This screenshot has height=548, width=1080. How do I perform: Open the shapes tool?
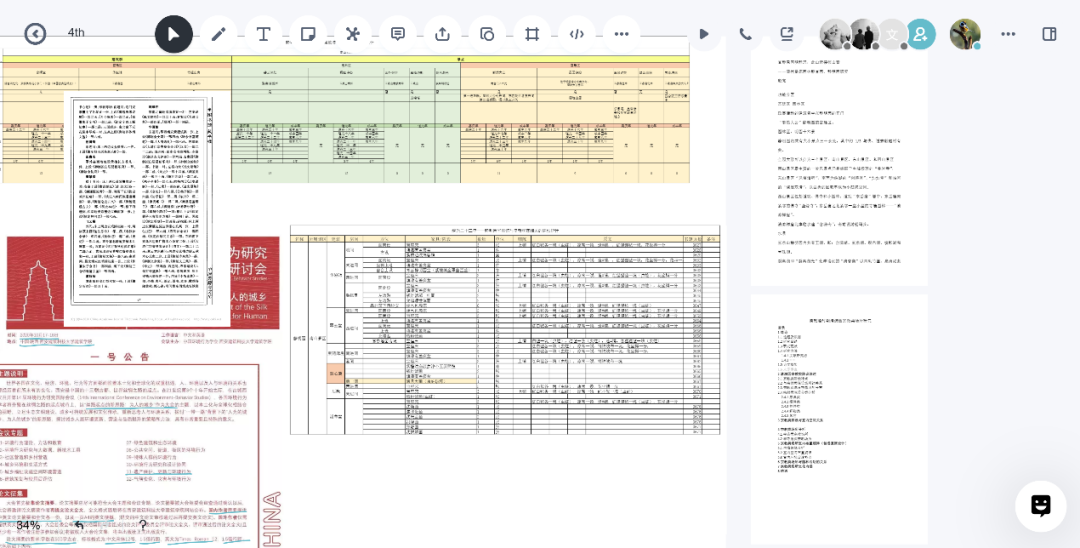487,34
